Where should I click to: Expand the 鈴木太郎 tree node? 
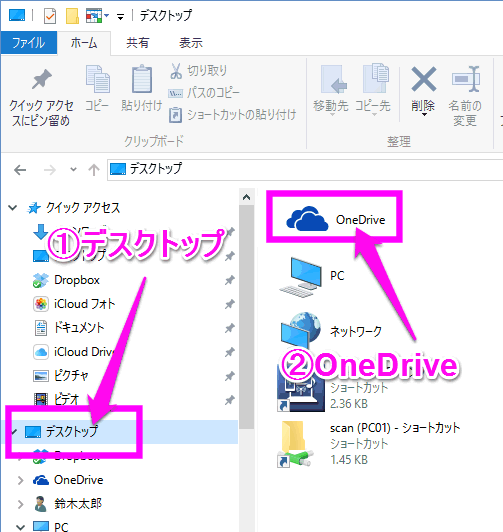coord(20,504)
